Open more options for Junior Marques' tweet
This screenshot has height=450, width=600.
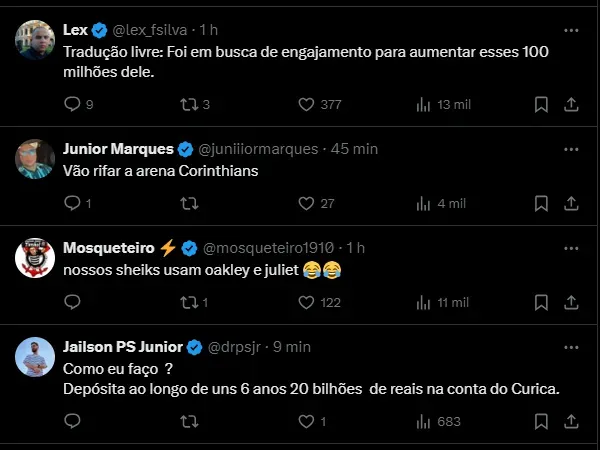tap(570, 149)
